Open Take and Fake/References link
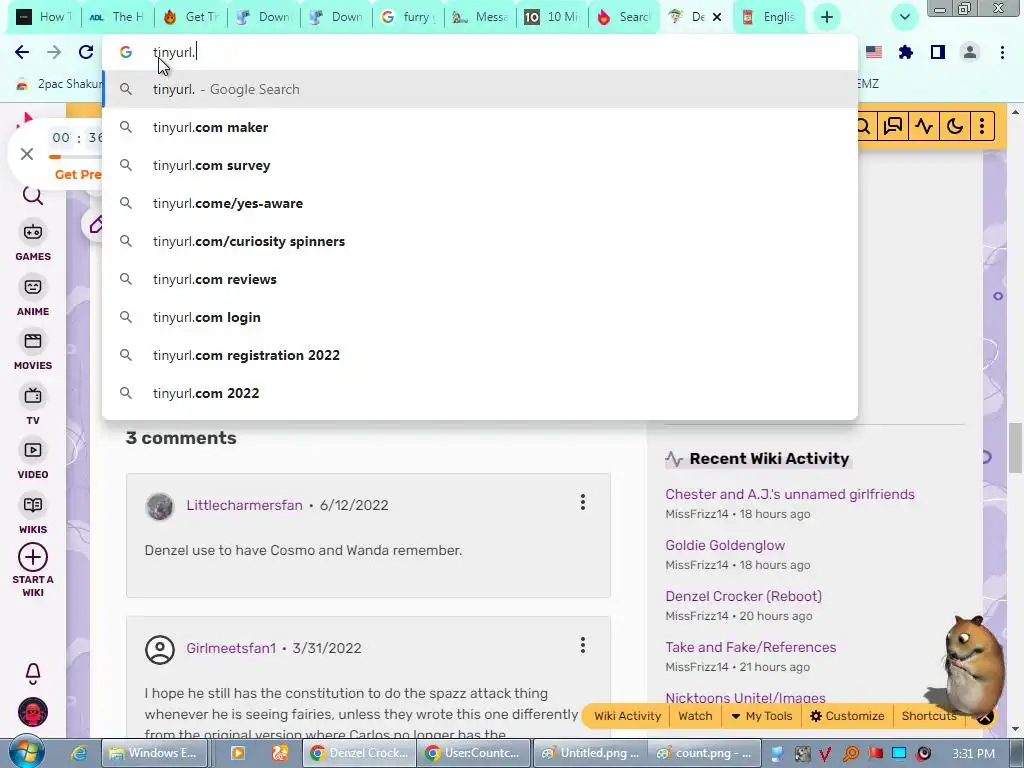Screen dimensions: 1024x768 [750, 647]
